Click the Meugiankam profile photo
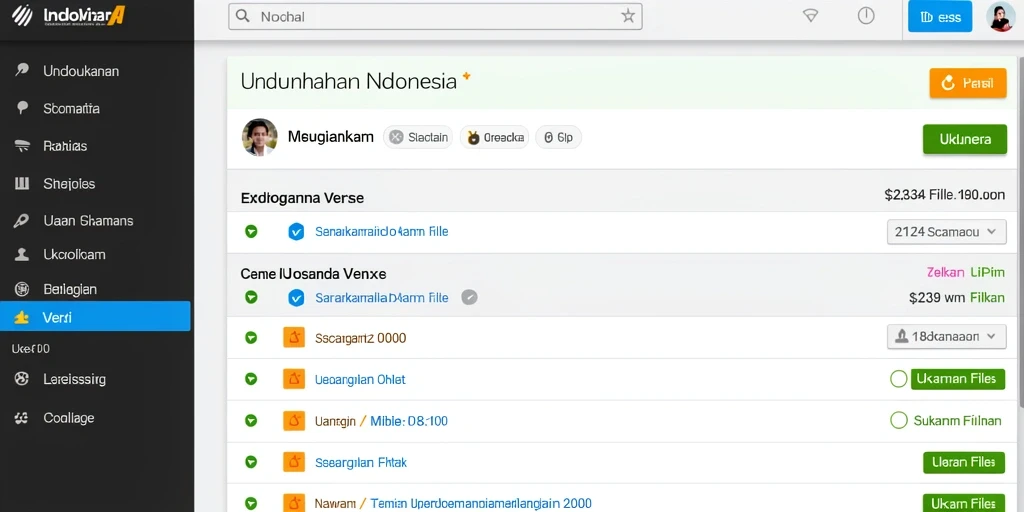The image size is (1024, 512). point(259,137)
